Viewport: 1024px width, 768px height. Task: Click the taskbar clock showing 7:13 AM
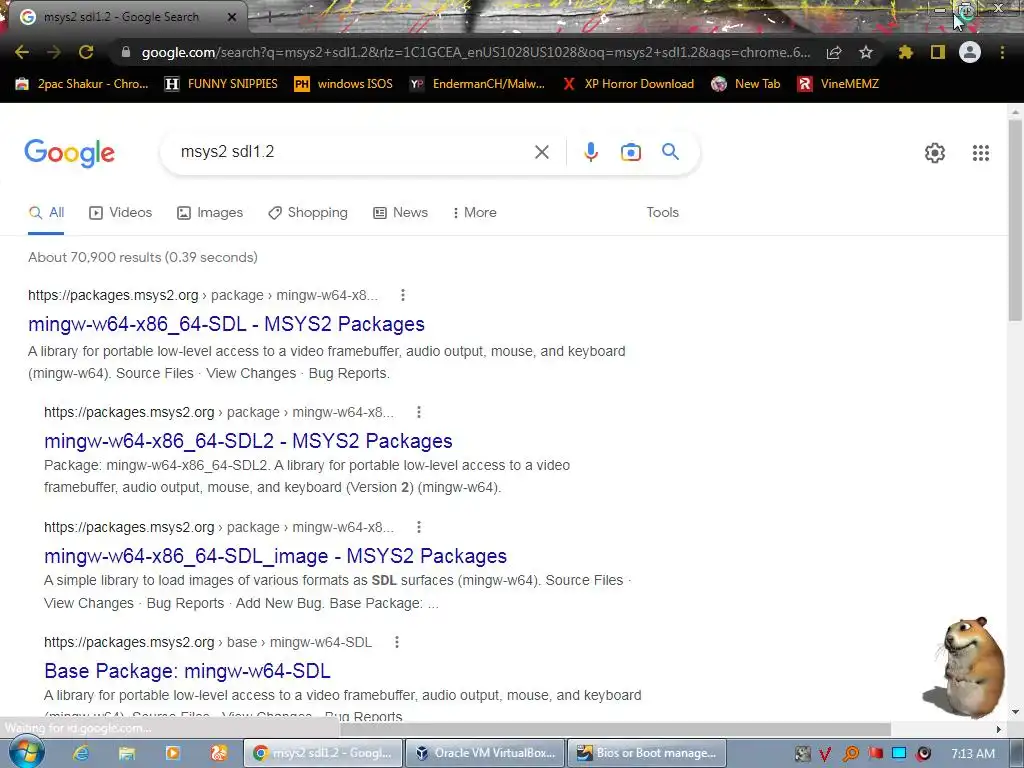[x=973, y=754]
